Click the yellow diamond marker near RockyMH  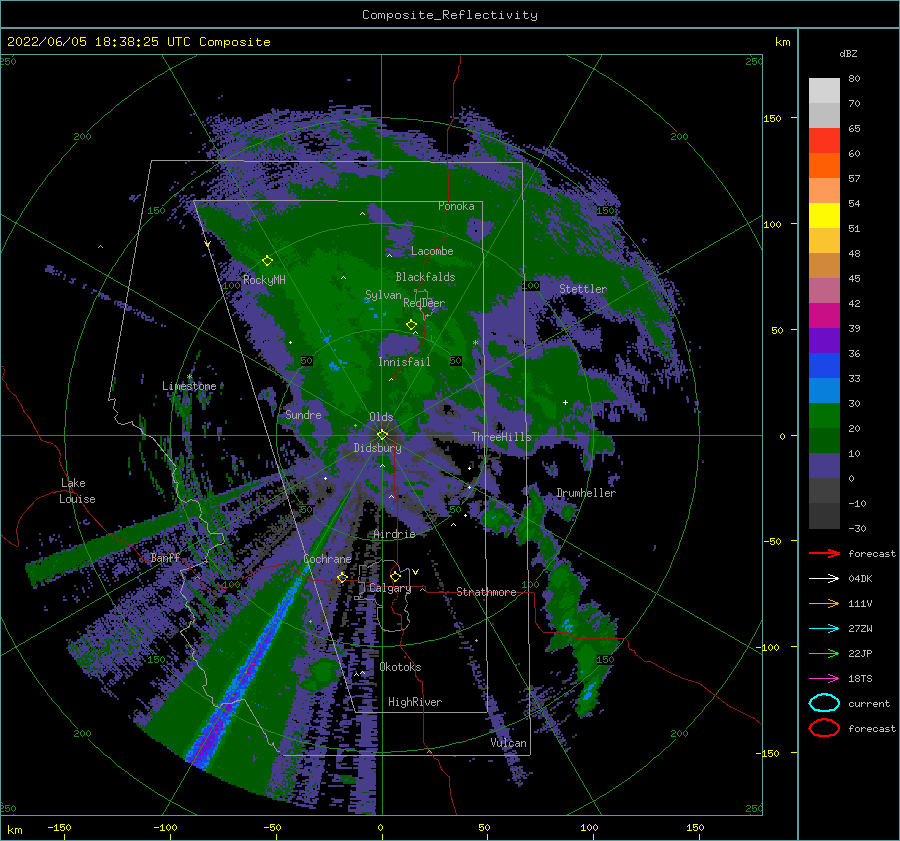267,261
